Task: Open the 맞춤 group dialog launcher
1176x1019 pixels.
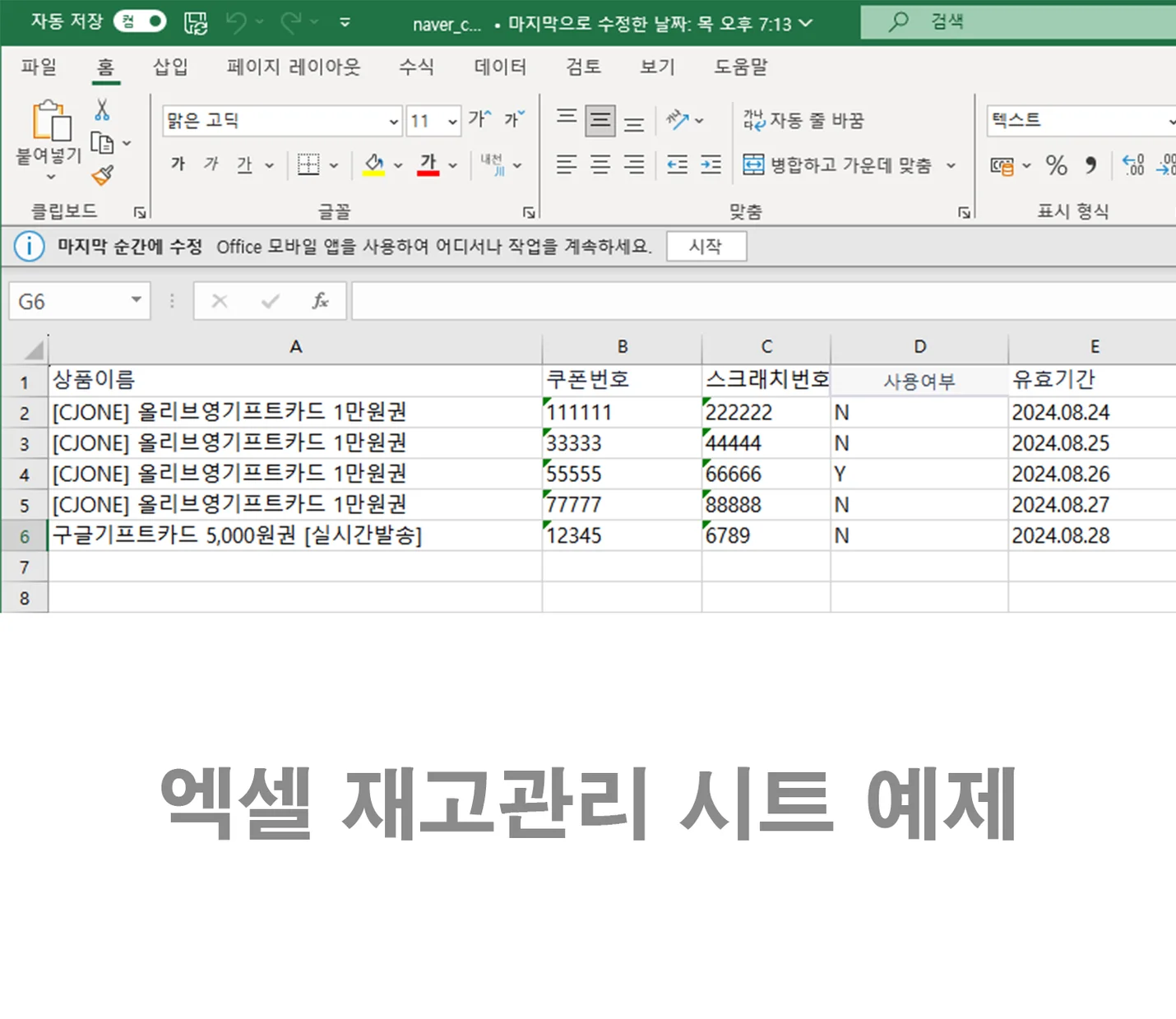Action: [x=964, y=213]
